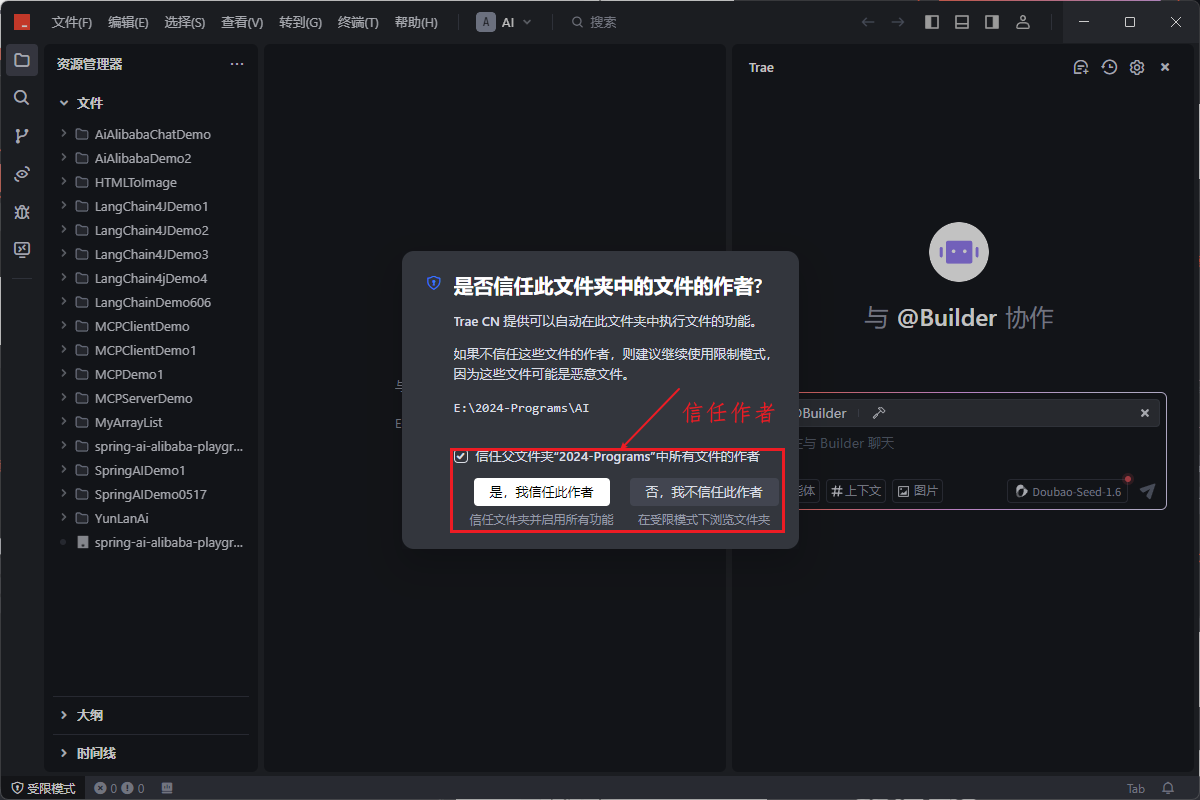Open the explorer more actions ellipsis

tap(237, 64)
